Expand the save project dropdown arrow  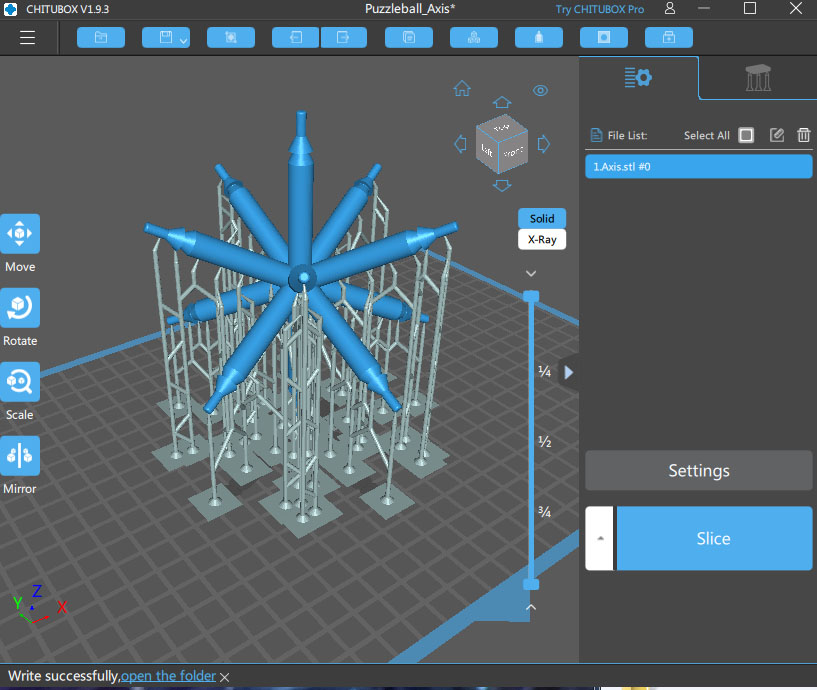point(183,40)
